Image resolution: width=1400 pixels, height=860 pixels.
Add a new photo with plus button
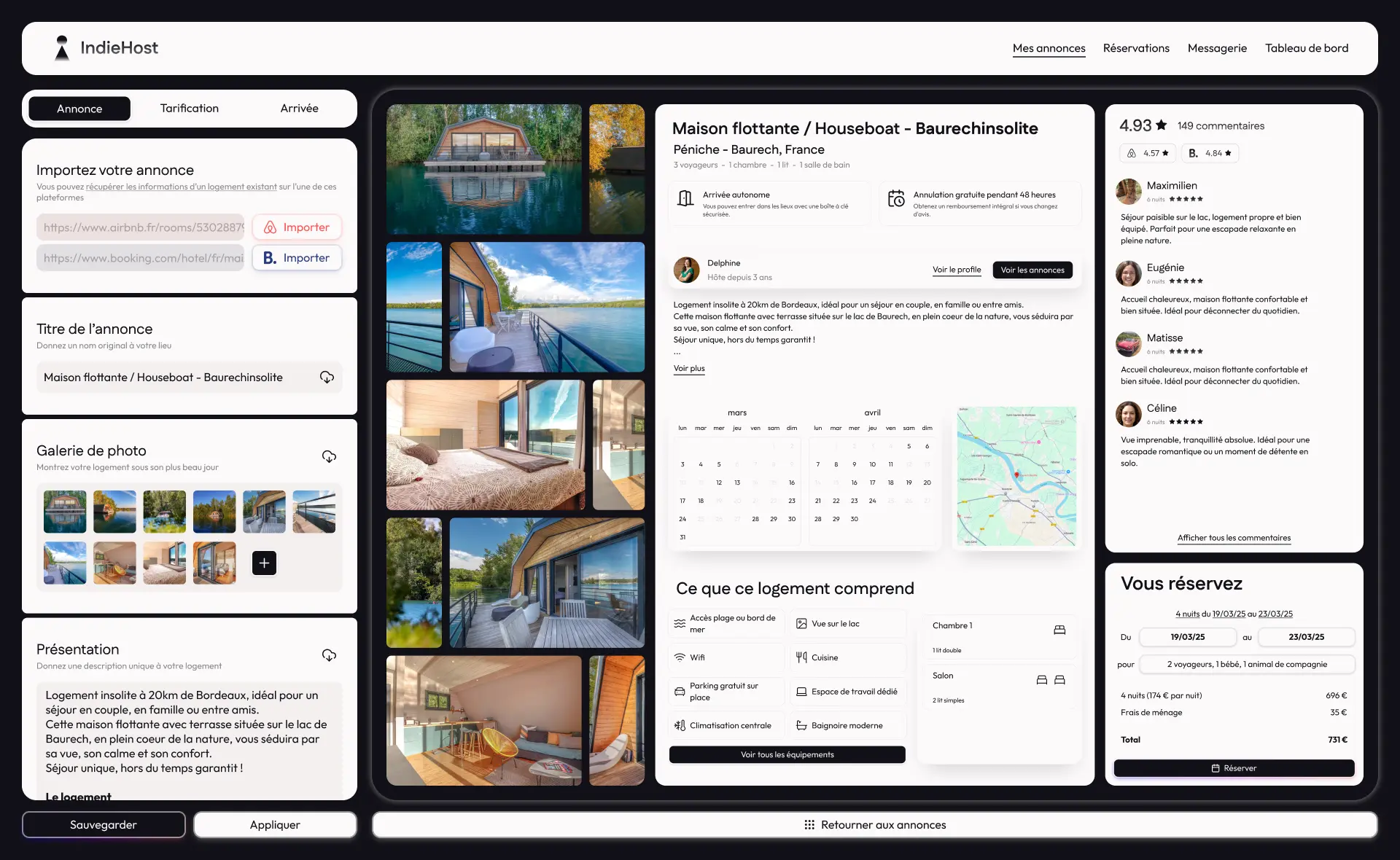(264, 563)
